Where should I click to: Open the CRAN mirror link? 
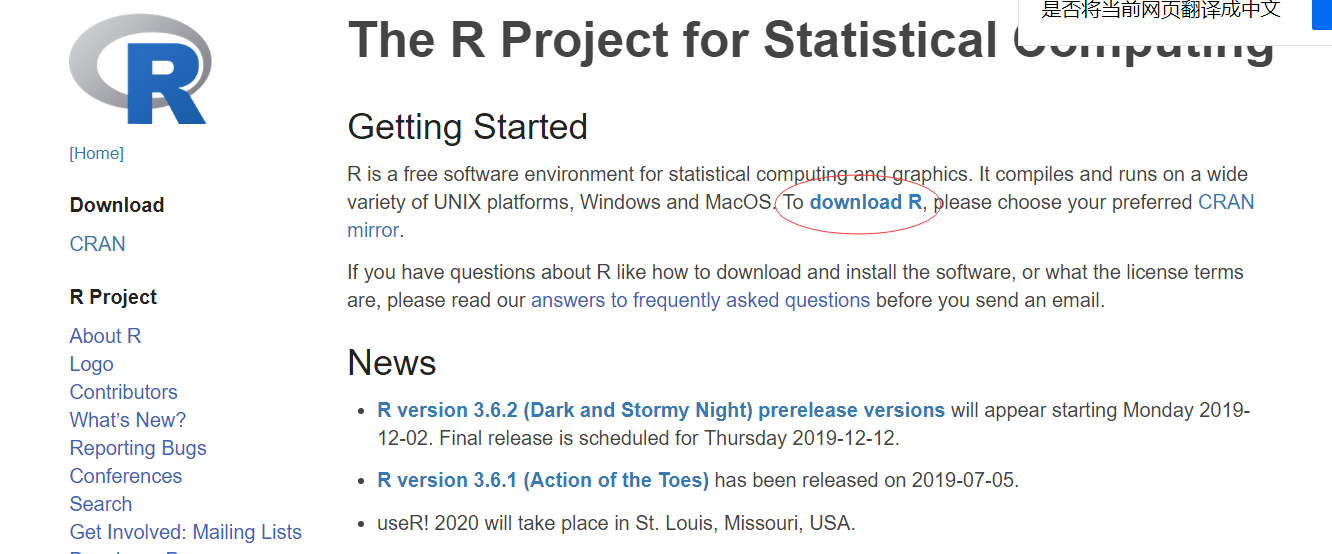click(x=1226, y=202)
